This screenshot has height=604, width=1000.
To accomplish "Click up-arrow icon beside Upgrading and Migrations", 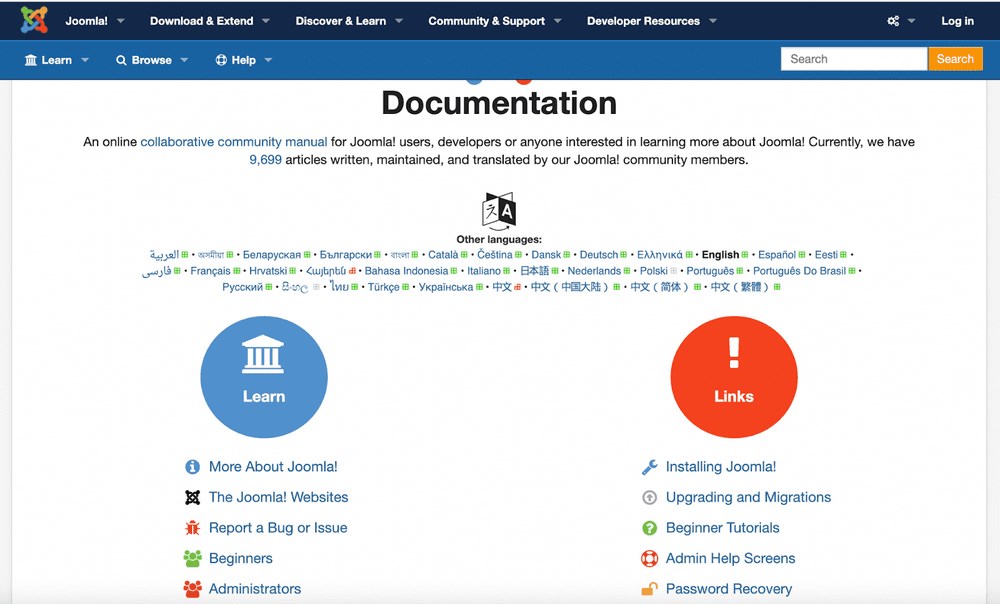I will (x=649, y=497).
